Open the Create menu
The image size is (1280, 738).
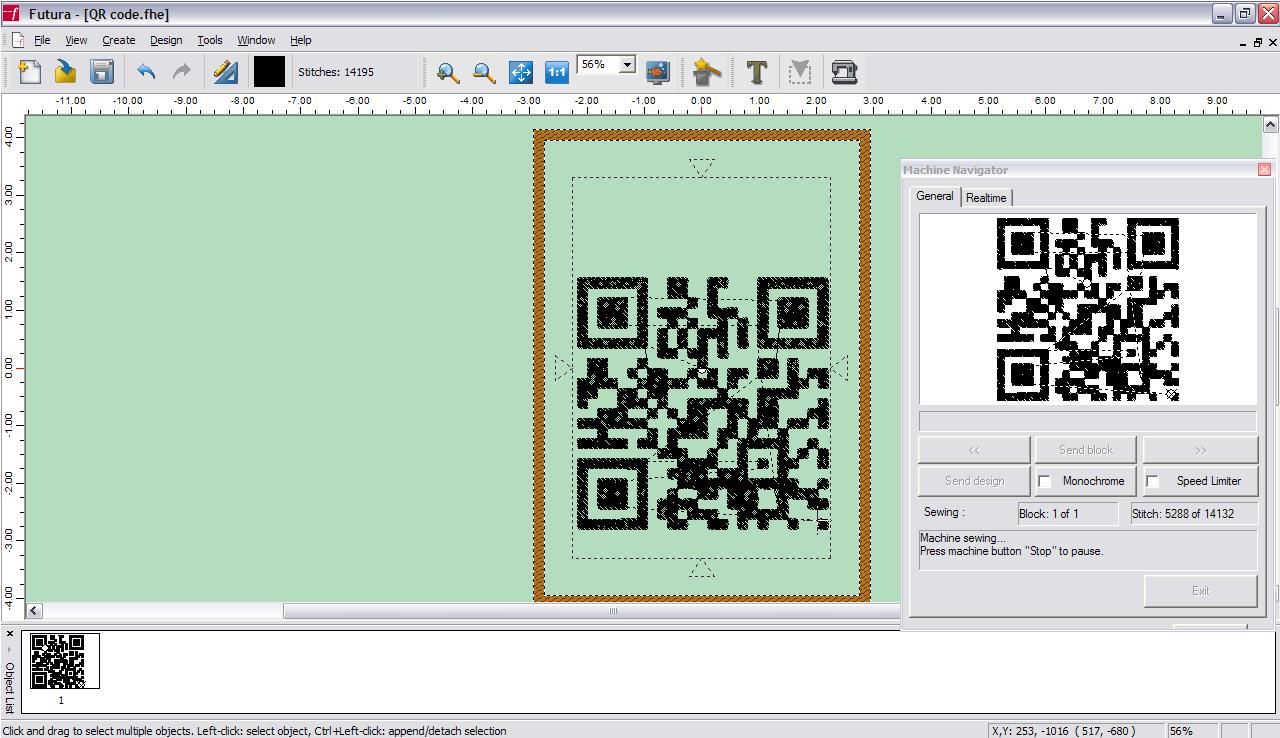point(118,40)
